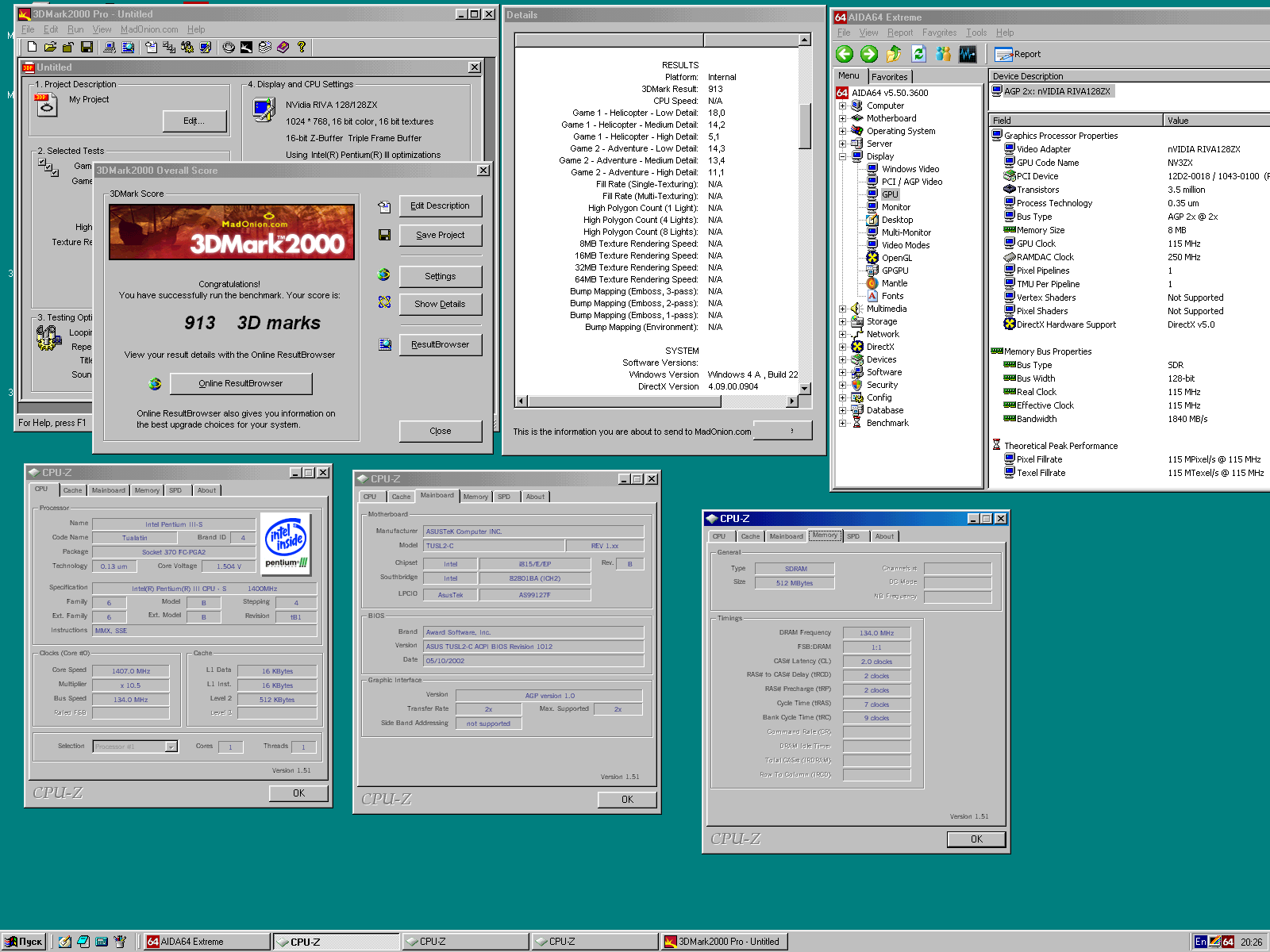Click AIDA64 refresh page icon
The image size is (1270, 952).
pyautogui.click(x=918, y=54)
